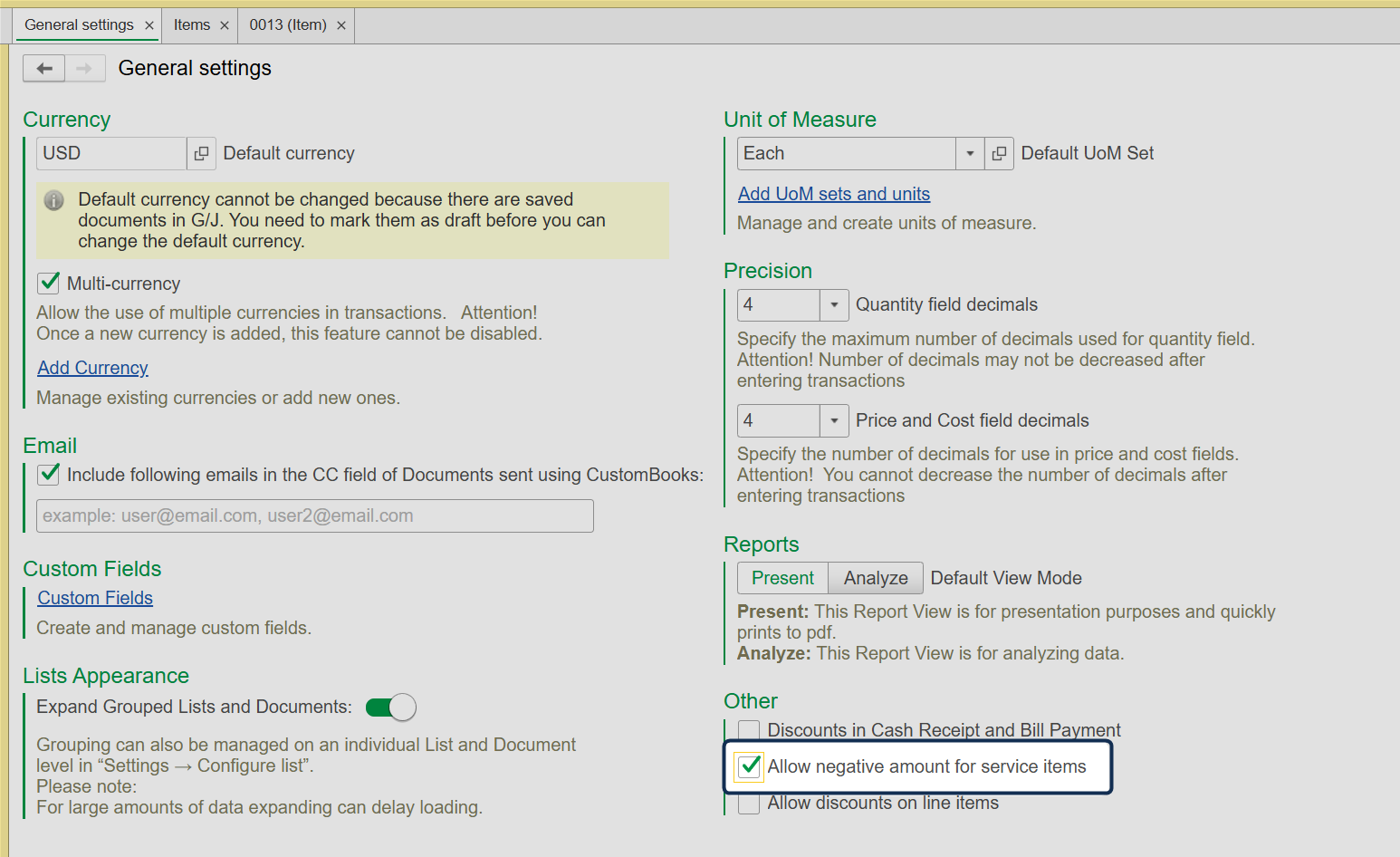Open the Default UoM Set record icon
The image size is (1400, 857).
pos(999,154)
